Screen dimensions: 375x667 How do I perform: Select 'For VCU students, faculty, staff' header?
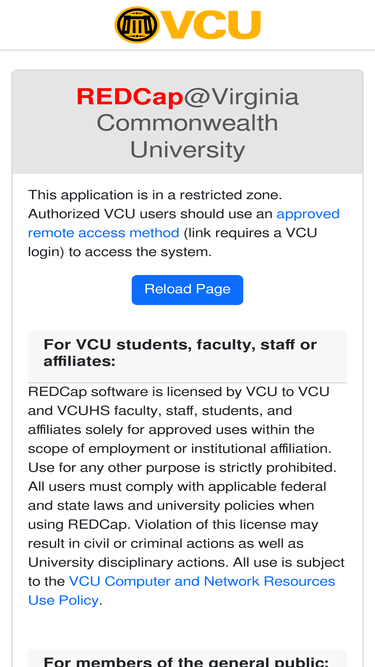pyautogui.click(x=180, y=353)
